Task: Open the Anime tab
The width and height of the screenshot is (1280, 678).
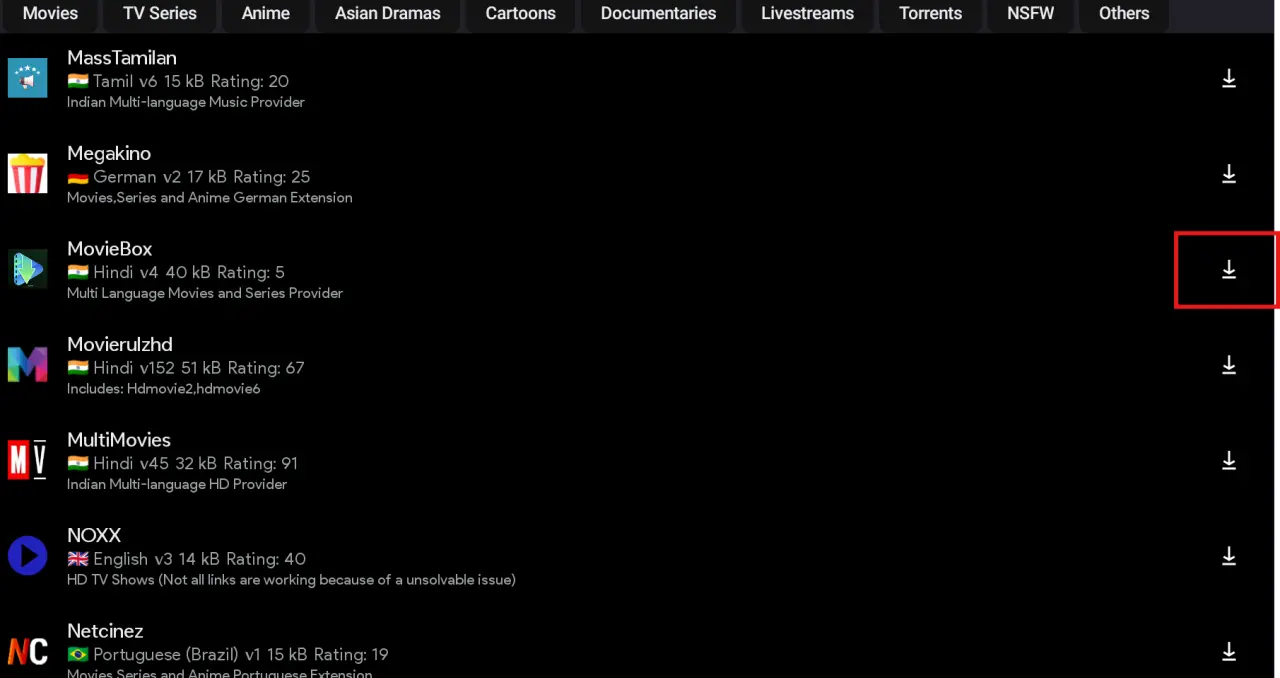Action: (x=266, y=14)
